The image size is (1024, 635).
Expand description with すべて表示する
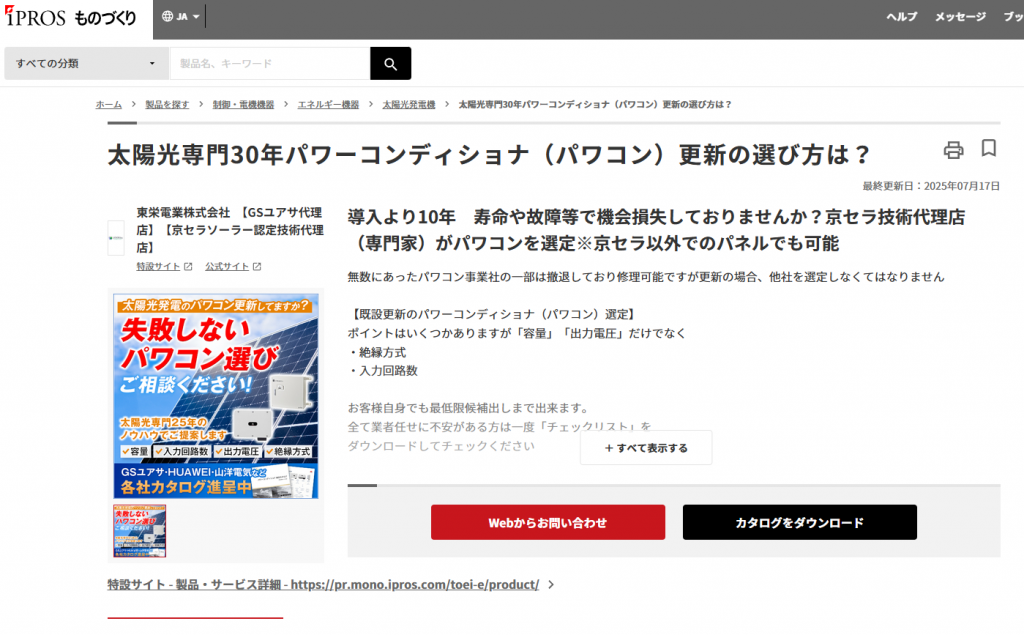(x=646, y=448)
